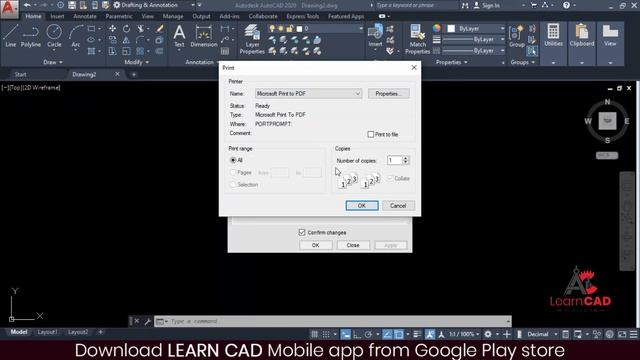Viewport: 640px width, 360px height.
Task: Expand the Draw panel
Action: tap(53, 62)
